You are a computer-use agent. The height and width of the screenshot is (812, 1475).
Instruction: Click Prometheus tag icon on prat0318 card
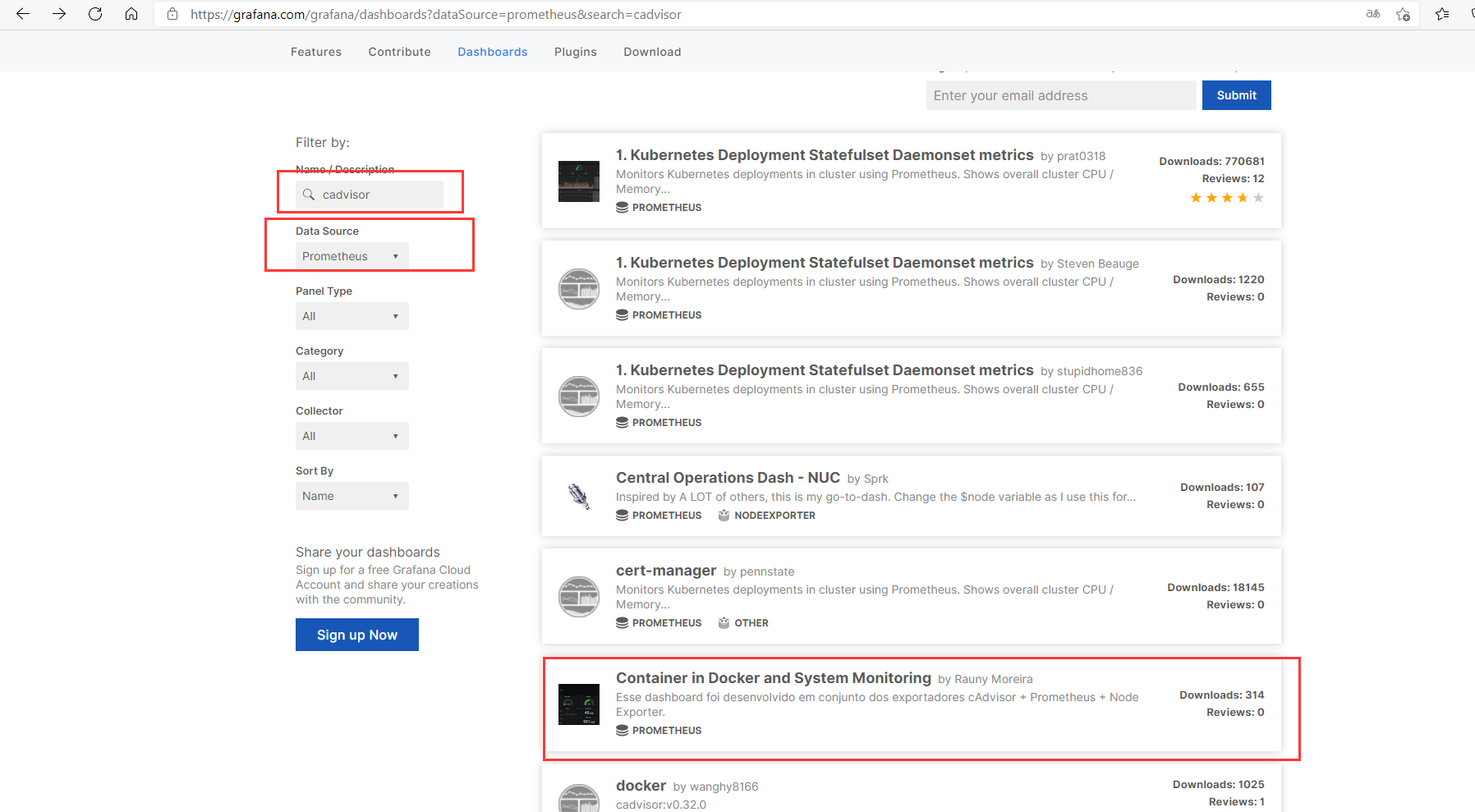(623, 208)
